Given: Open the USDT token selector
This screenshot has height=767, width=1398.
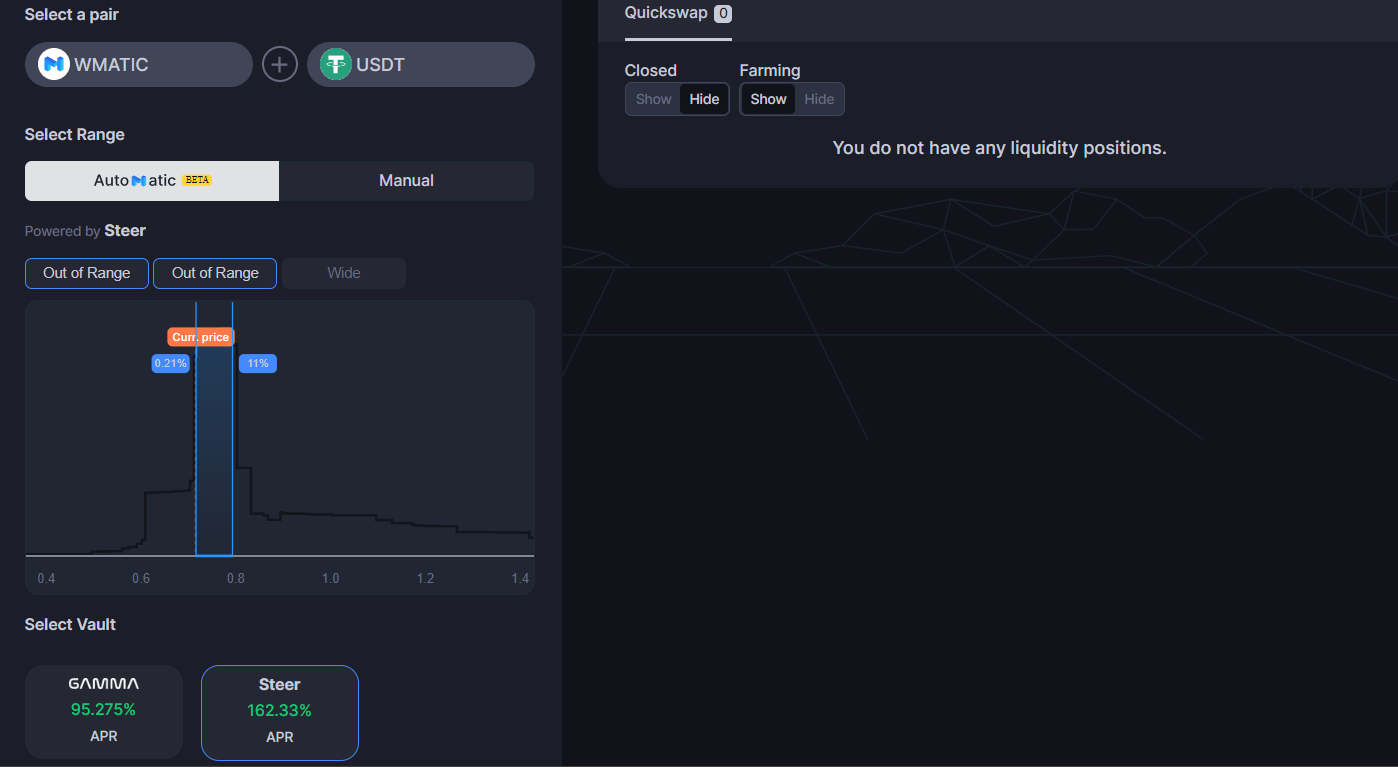Looking at the screenshot, I should (420, 63).
